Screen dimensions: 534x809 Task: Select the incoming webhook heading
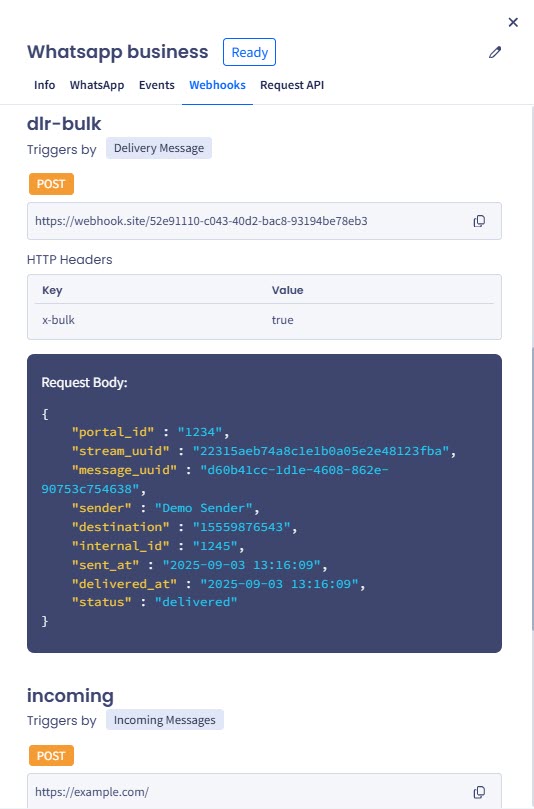coord(70,695)
